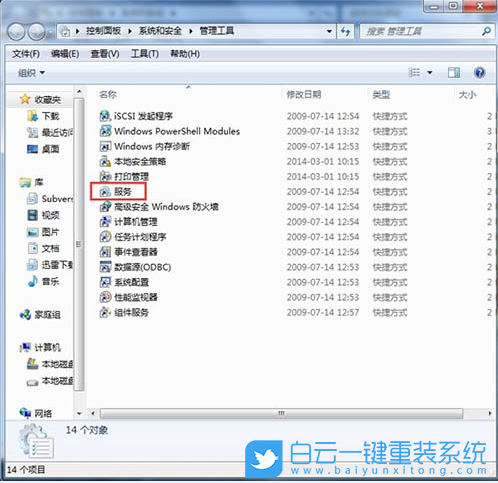This screenshot has height=483, width=498.
Task: Select the 性能监视器 icon
Action: click(x=105, y=297)
